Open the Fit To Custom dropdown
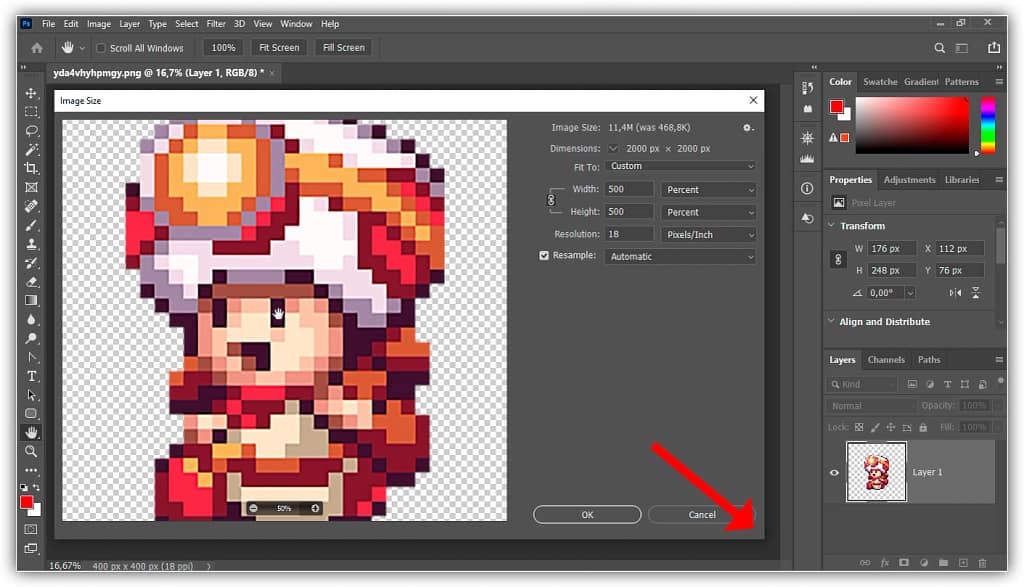 point(680,167)
